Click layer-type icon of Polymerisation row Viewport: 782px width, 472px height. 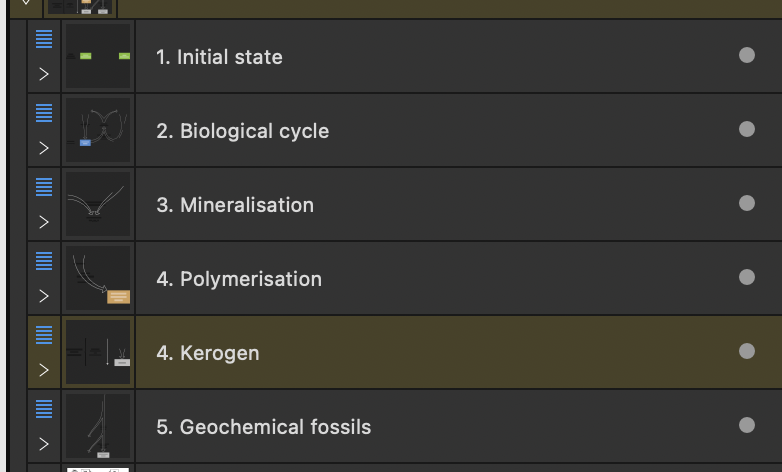click(44, 261)
